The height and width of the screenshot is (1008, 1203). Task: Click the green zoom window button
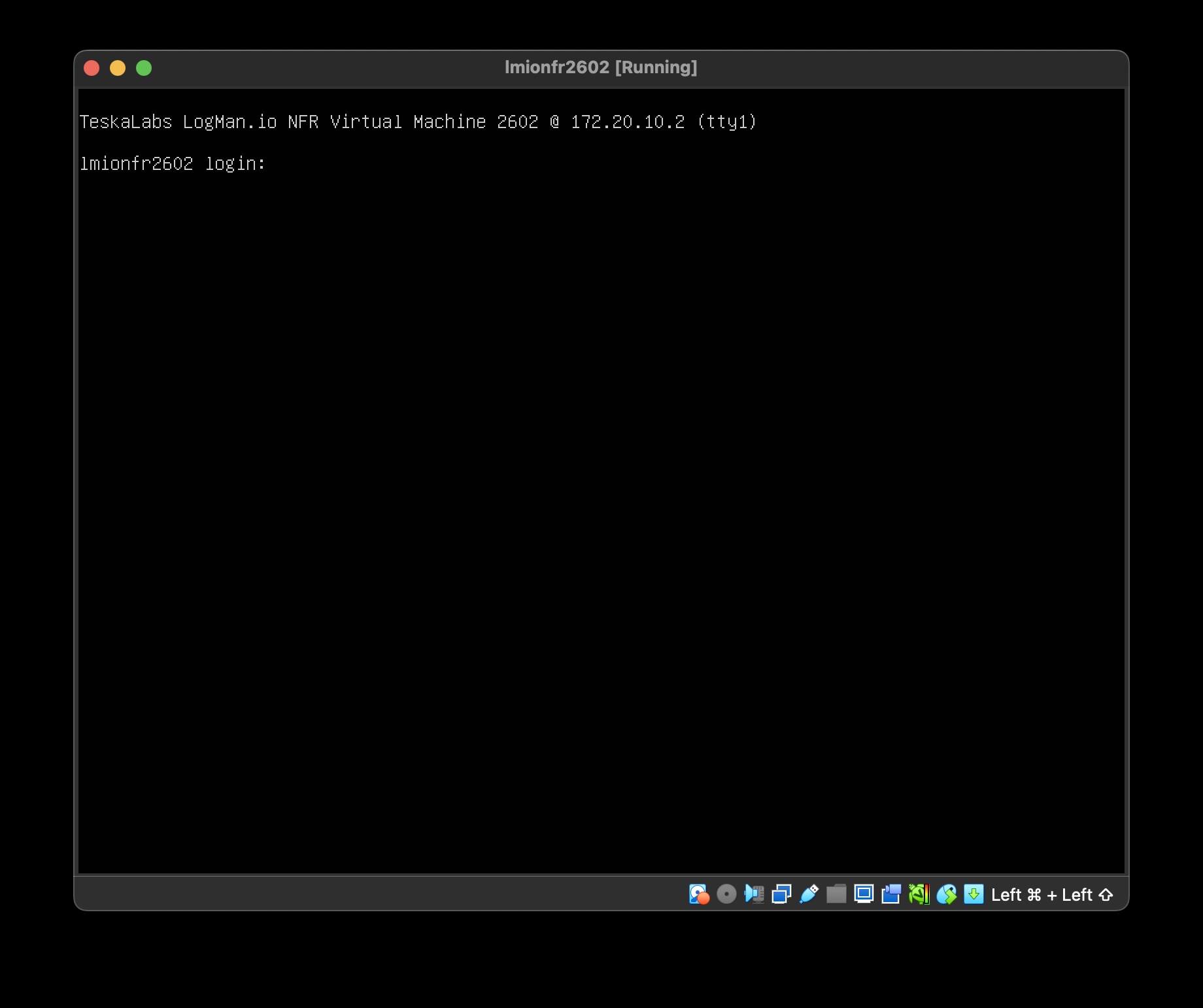143,67
